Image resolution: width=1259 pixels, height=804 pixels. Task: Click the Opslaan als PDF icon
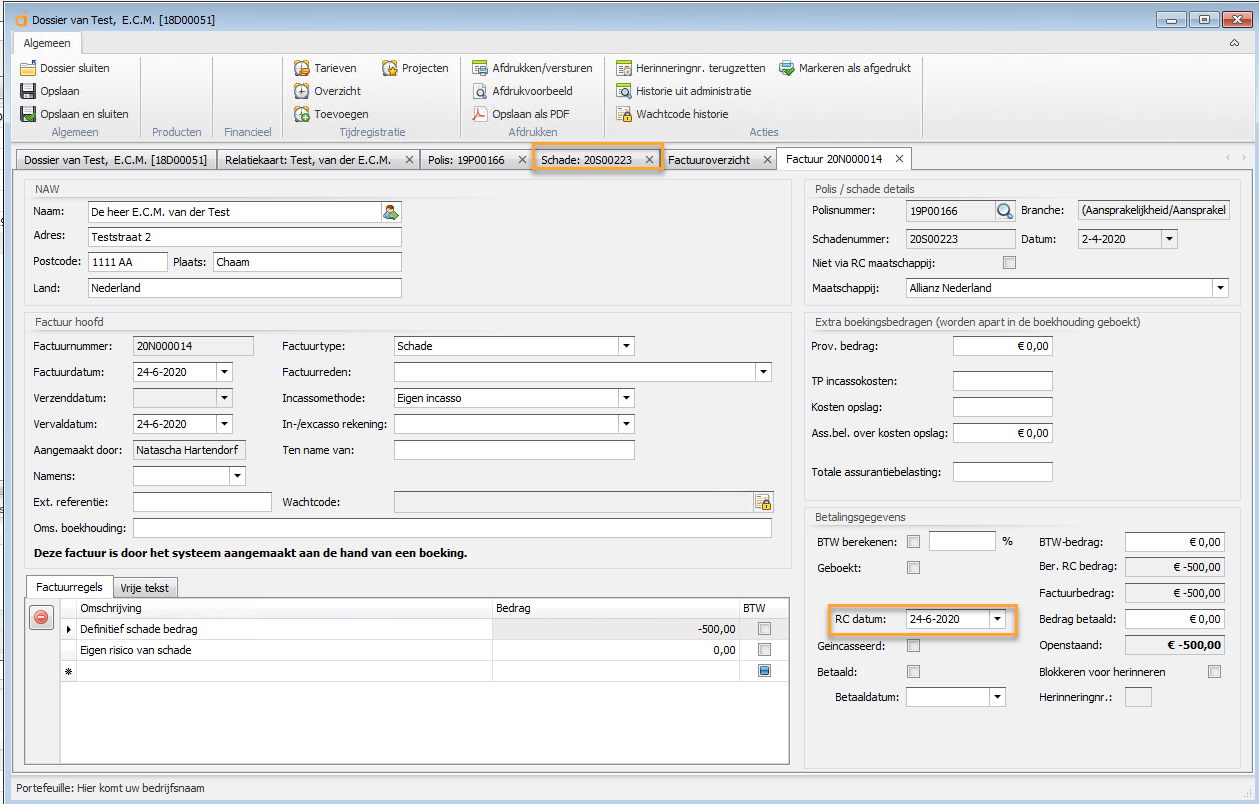480,114
